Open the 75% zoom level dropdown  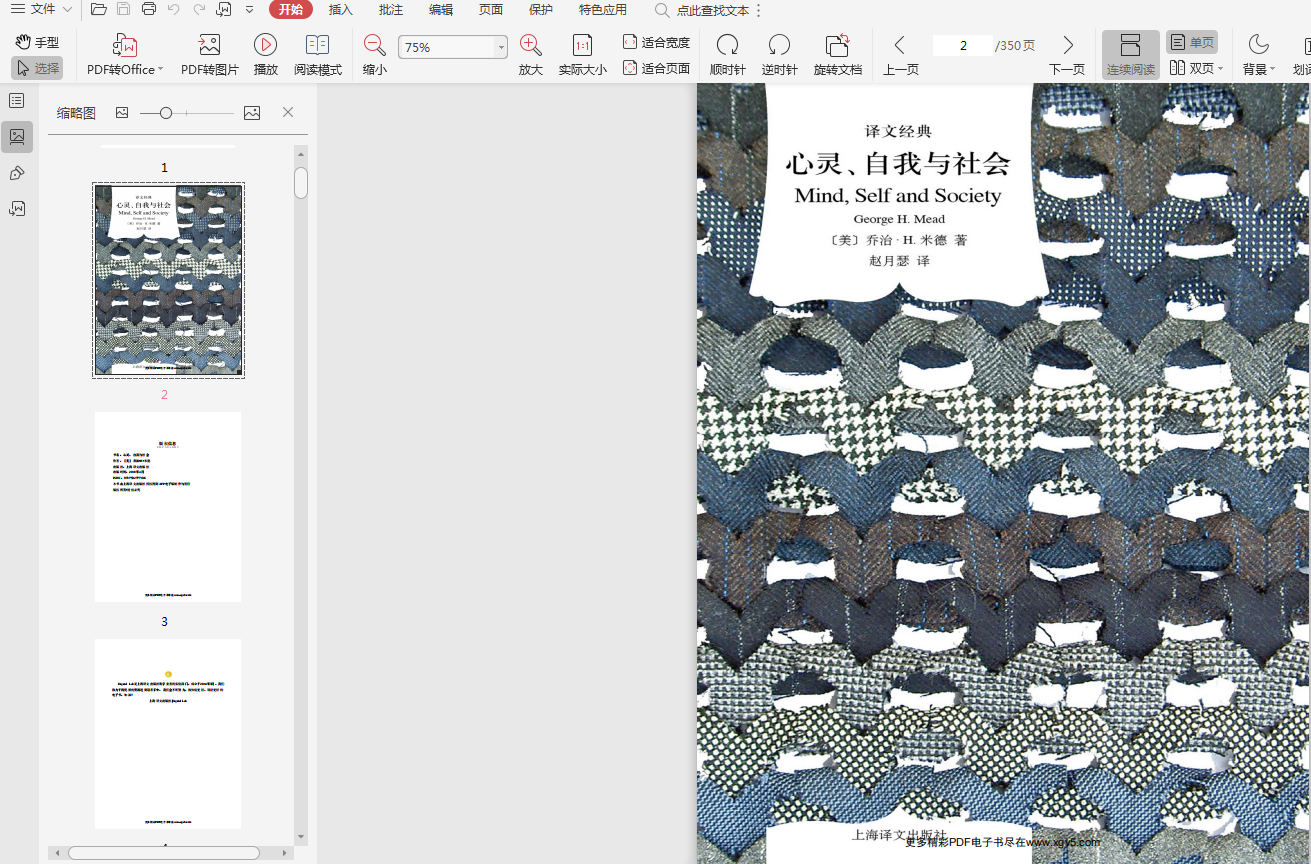click(501, 48)
